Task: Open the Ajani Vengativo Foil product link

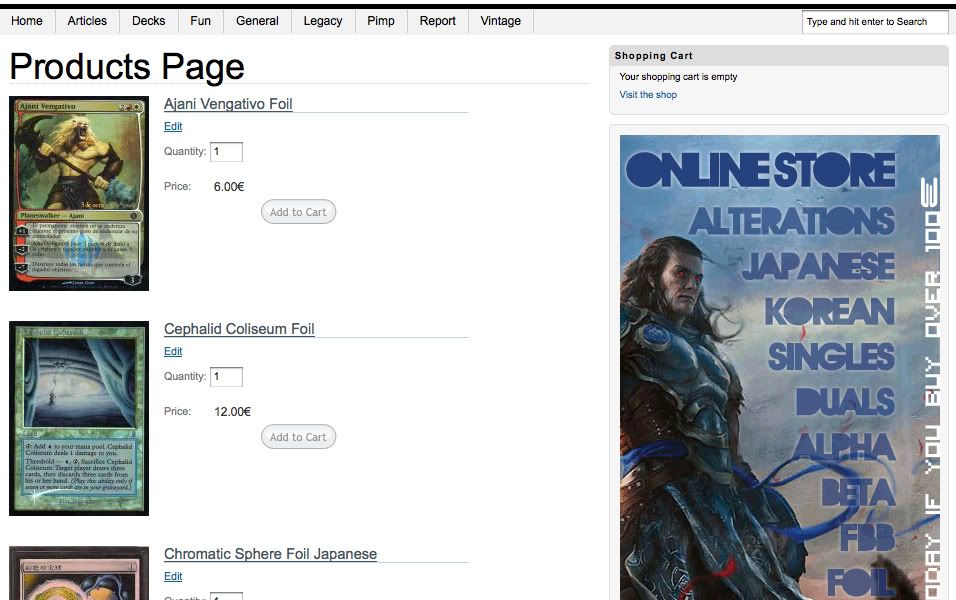Action: 228,104
